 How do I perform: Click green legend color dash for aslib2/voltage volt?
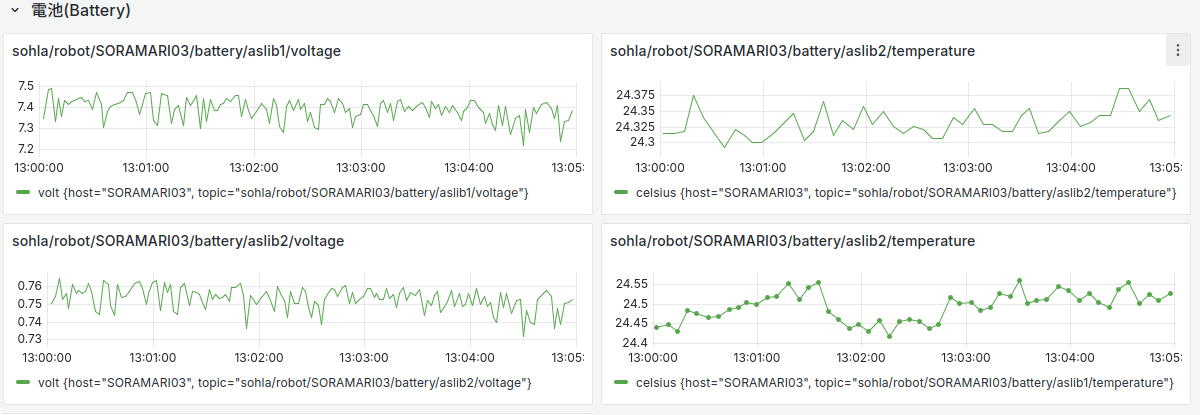tap(23, 383)
